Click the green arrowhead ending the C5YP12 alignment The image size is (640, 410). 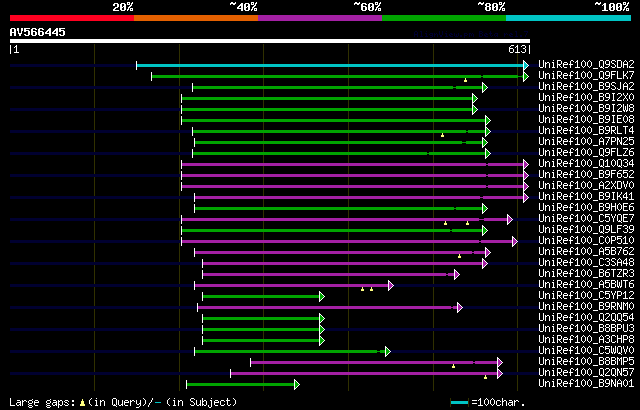point(322,297)
